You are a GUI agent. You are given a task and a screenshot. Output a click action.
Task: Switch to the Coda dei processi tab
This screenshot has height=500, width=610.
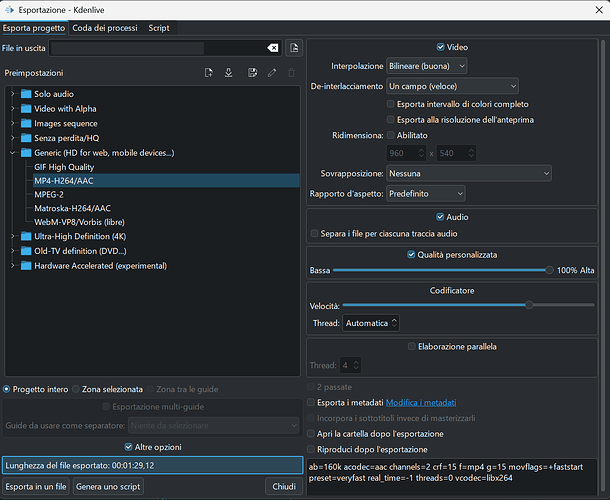105,28
